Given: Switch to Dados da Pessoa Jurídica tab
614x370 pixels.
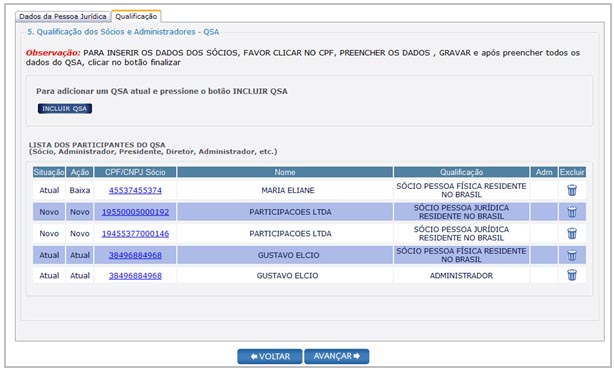Looking at the screenshot, I should pos(63,16).
